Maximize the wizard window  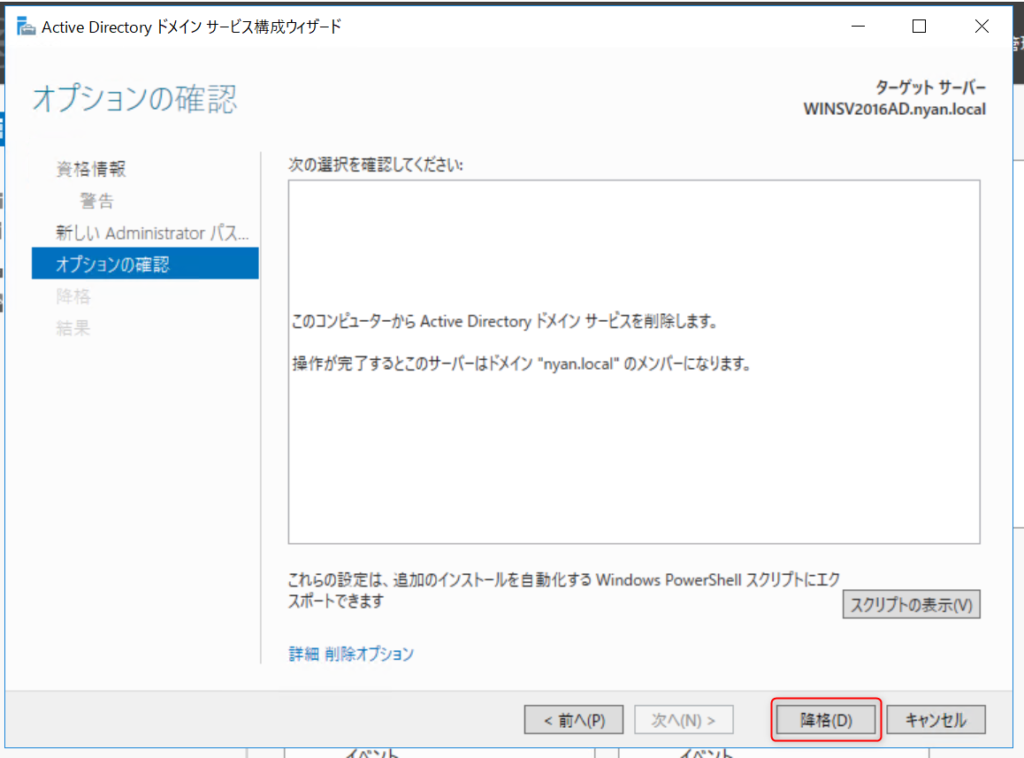919,27
